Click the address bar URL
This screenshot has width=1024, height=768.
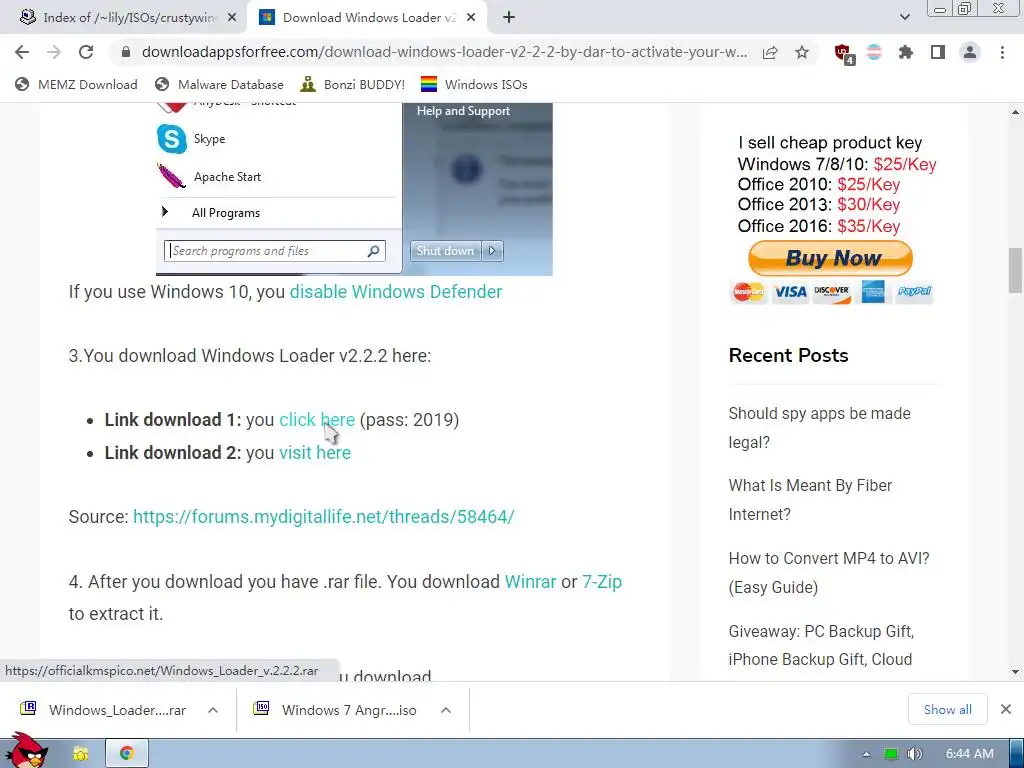pos(444,52)
